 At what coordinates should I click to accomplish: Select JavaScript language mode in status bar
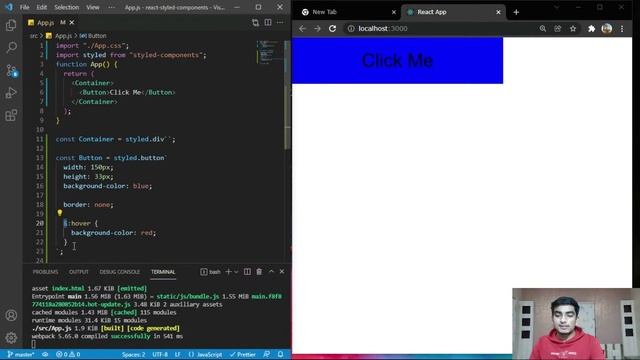205,354
